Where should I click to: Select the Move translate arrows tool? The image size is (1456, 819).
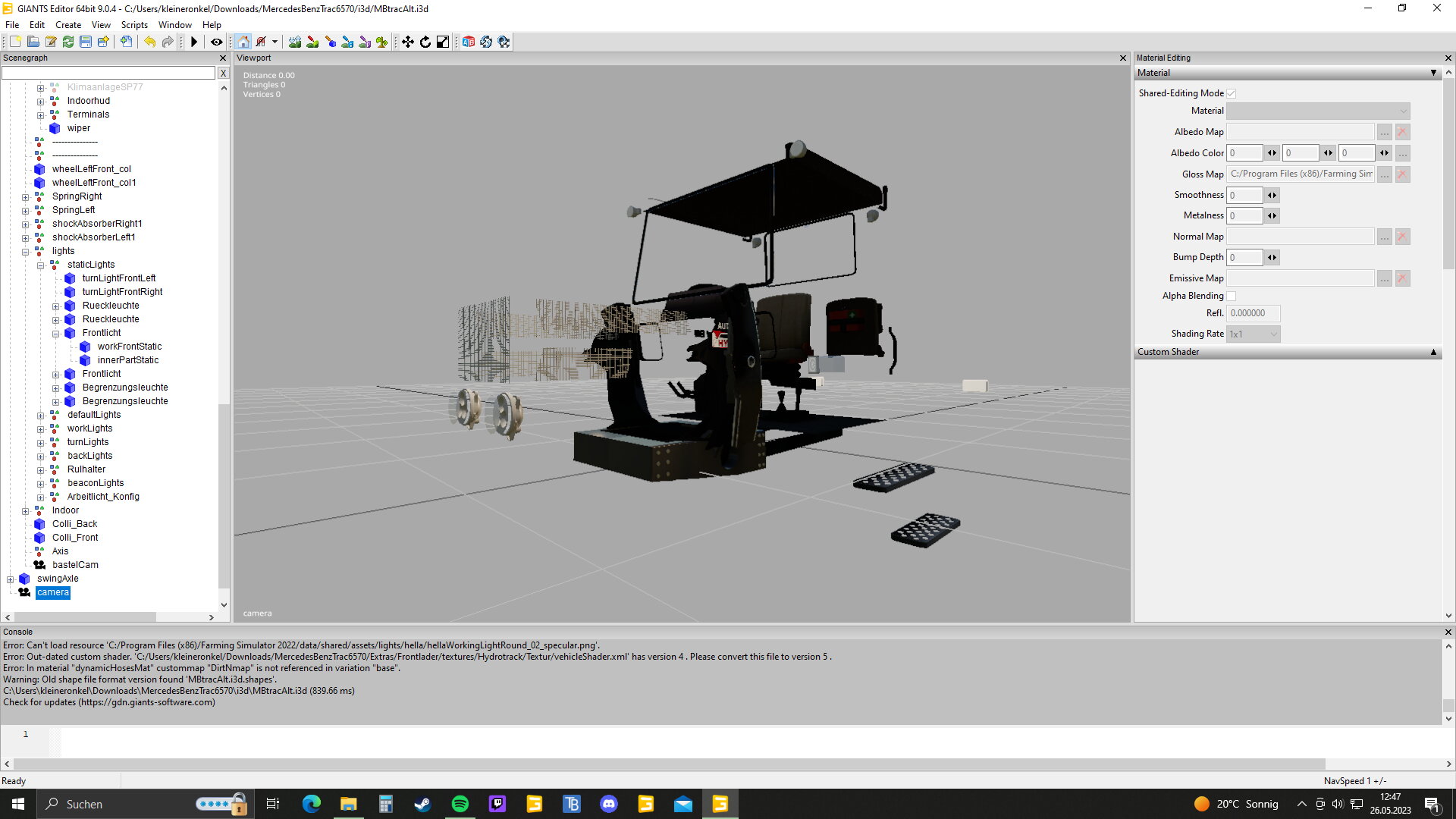click(408, 42)
